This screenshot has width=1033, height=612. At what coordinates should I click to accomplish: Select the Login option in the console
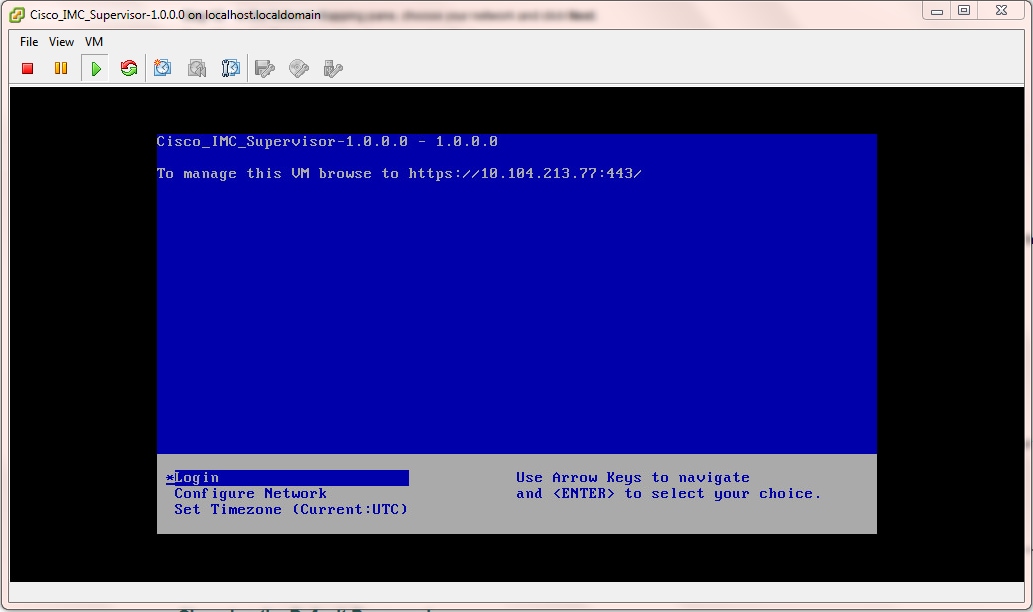tap(287, 478)
